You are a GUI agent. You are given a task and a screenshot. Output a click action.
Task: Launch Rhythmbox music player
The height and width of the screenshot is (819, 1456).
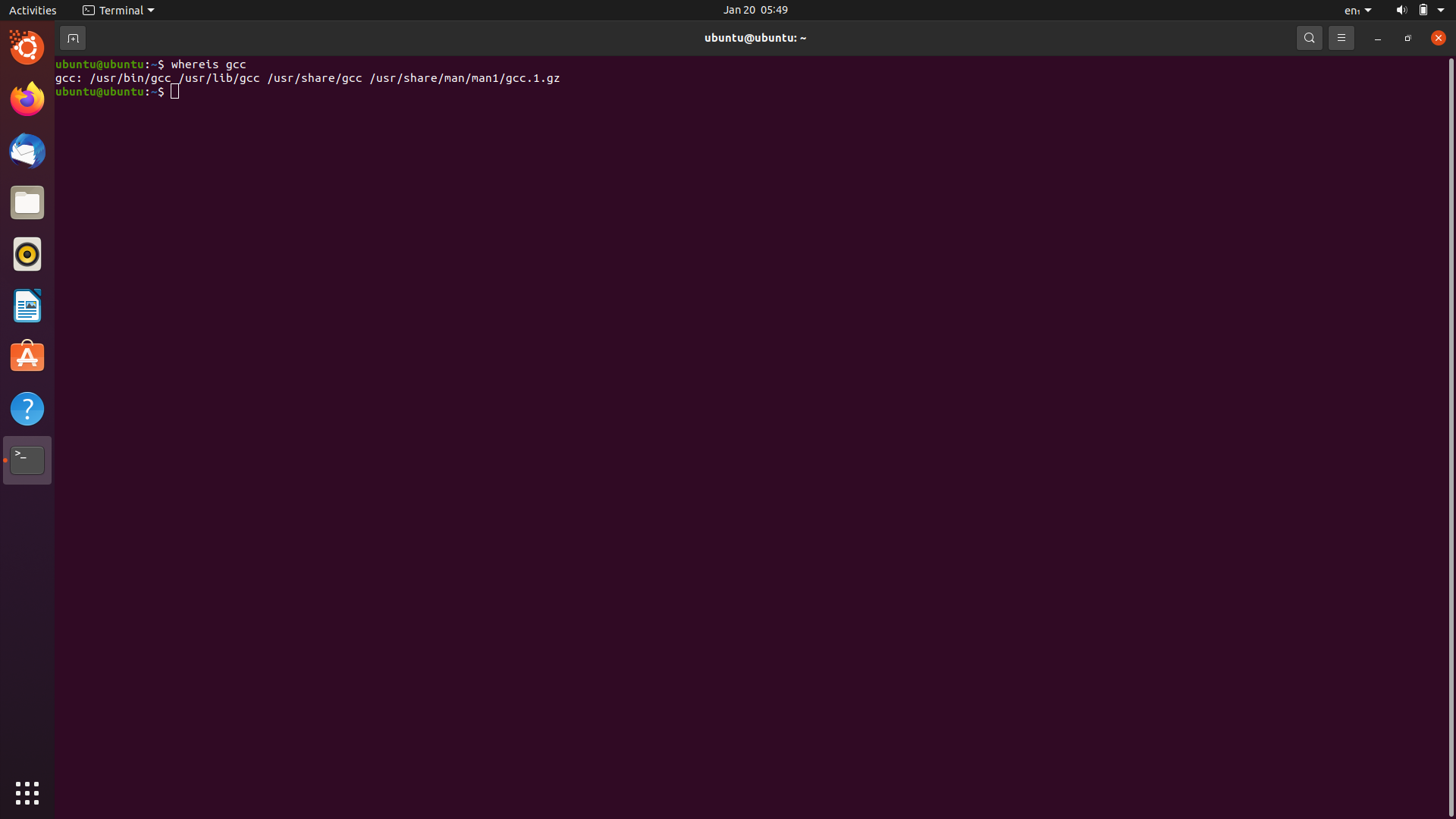tap(27, 254)
